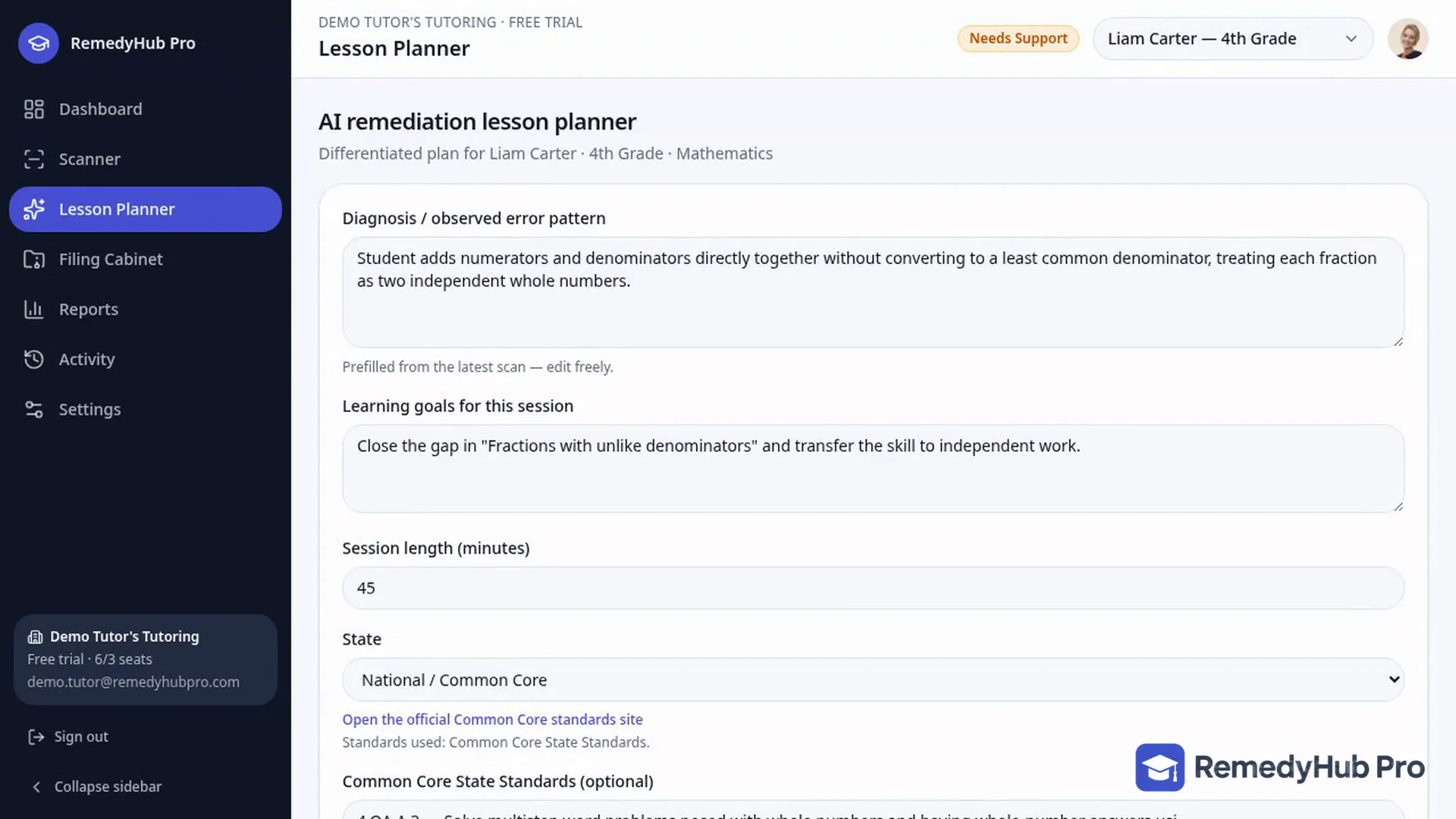Open Settings label in sidebar
Screen dimensions: 1456x819
90,409
